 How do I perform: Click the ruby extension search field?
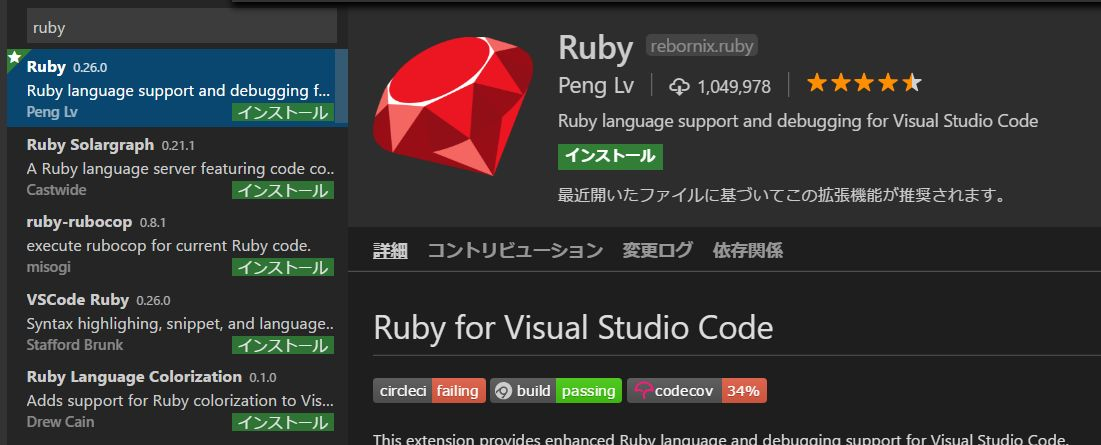click(182, 27)
